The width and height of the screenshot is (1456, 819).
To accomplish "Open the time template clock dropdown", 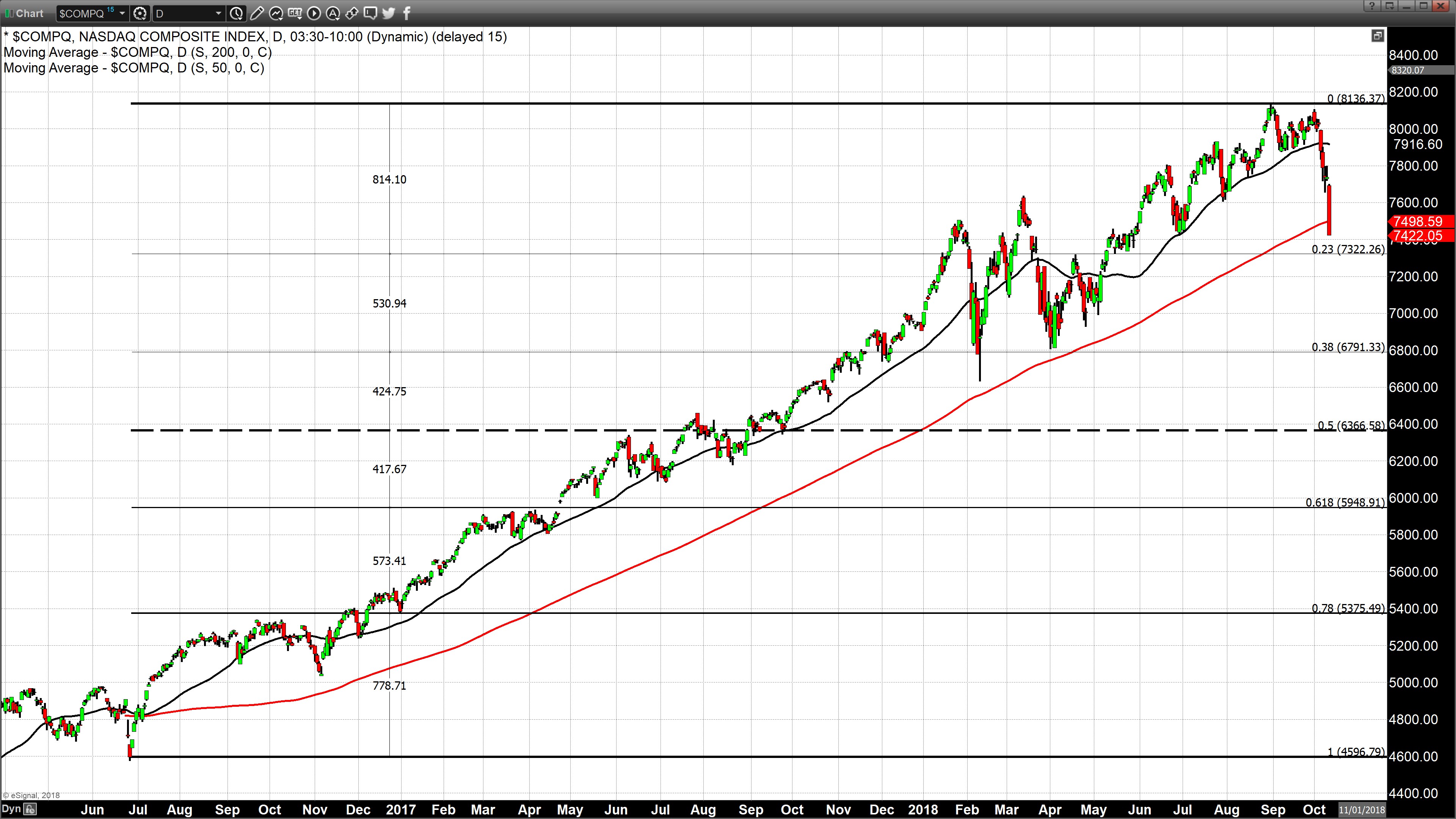I will pyautogui.click(x=236, y=13).
